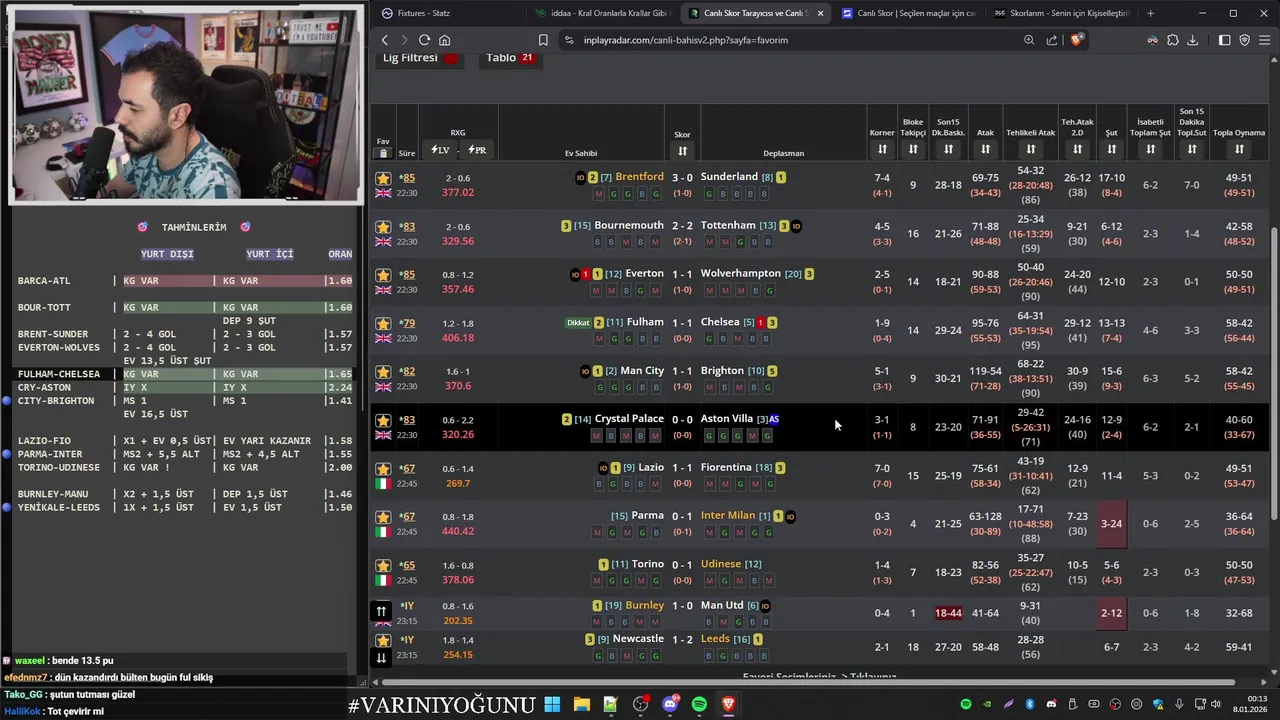This screenshot has width=1280, height=720.
Task: Sort table by Skor column
Action: [682, 151]
